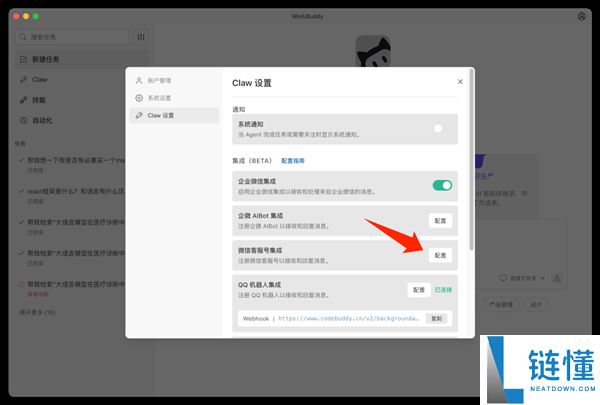Click 设计 suggestion chip
600x405 pixels.
(536, 305)
